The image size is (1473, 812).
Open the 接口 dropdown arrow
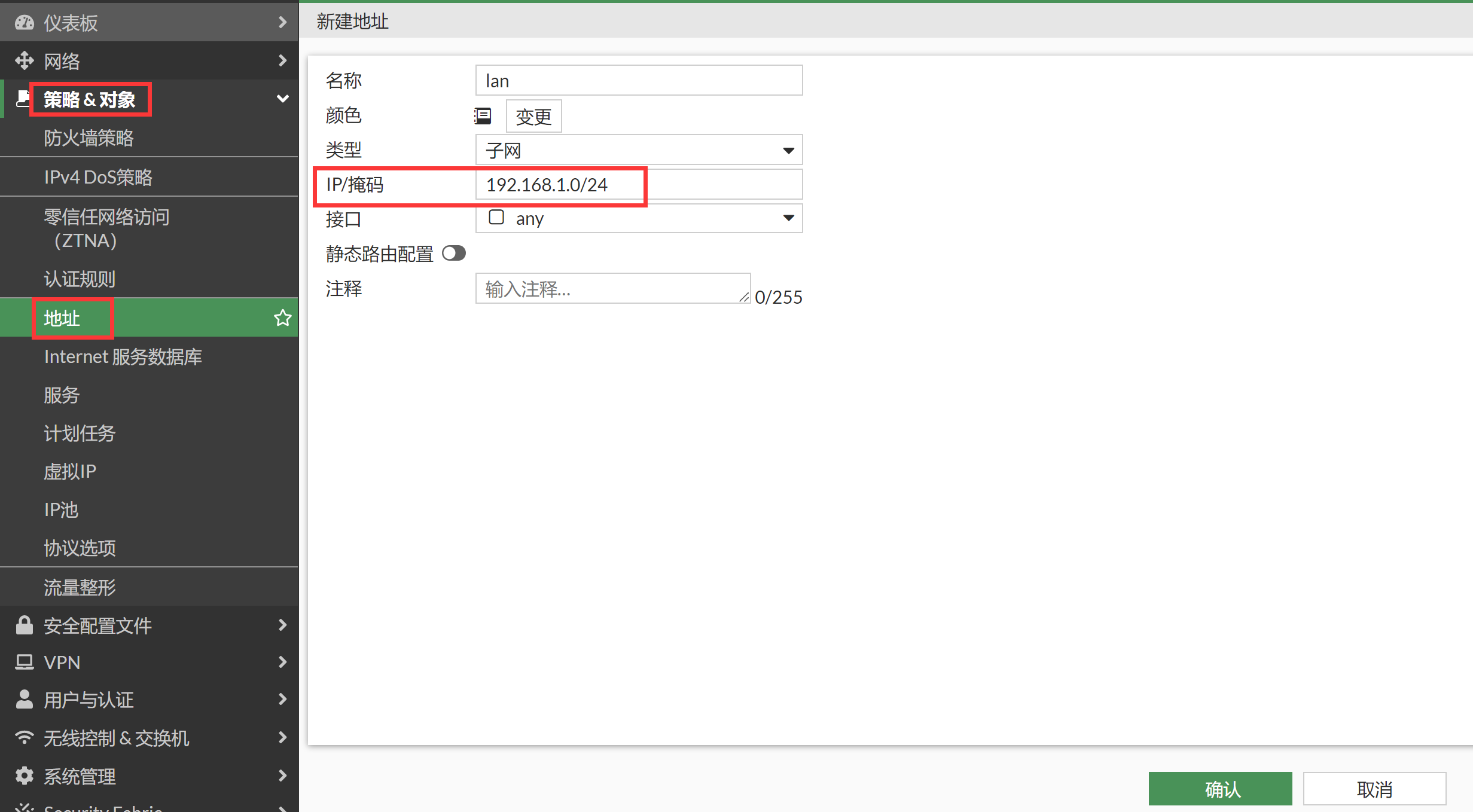coord(788,218)
